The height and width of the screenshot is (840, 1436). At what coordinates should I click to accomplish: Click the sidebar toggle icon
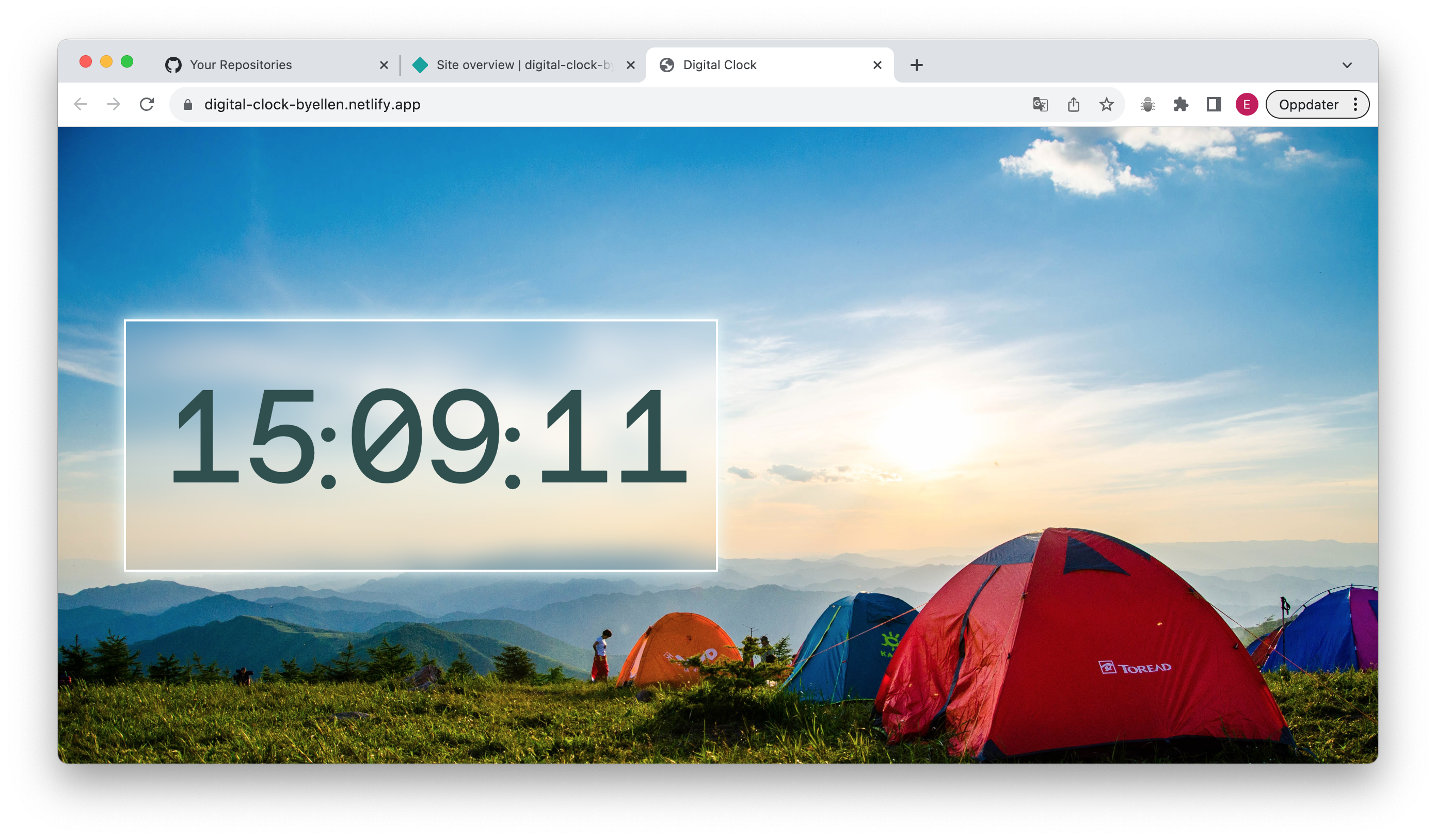point(1215,104)
